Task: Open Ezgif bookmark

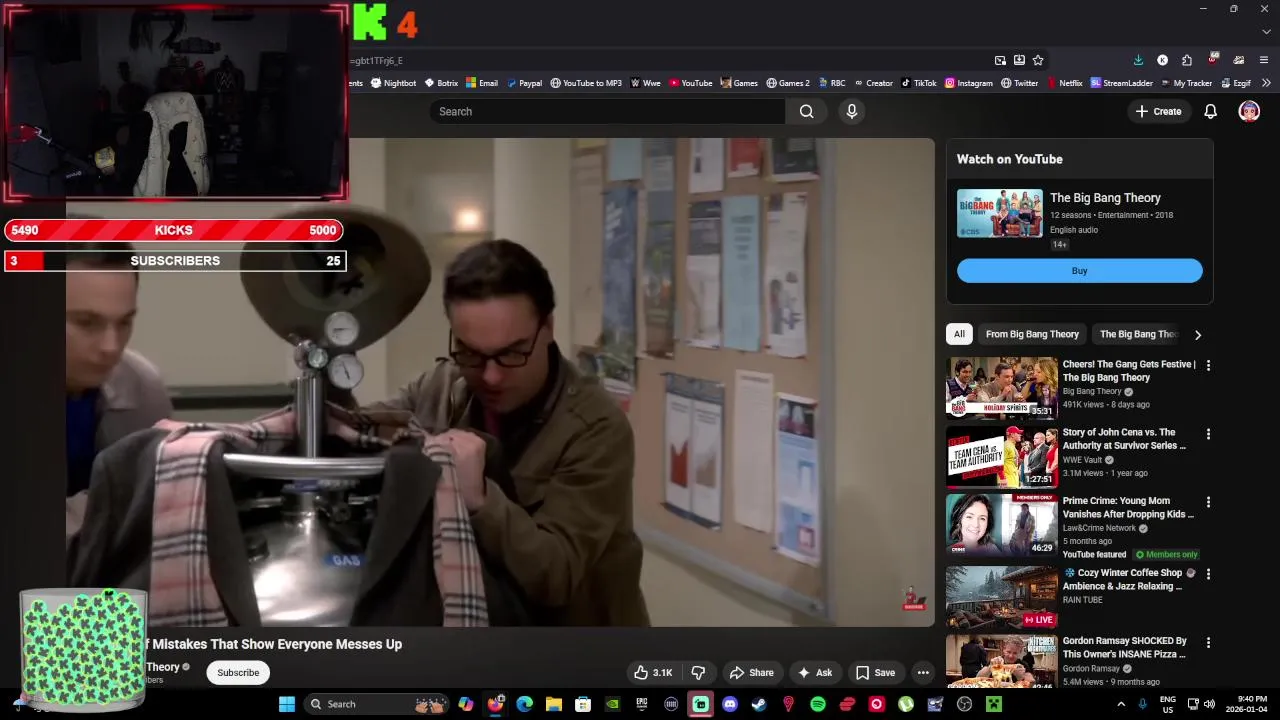Action: pos(1236,83)
